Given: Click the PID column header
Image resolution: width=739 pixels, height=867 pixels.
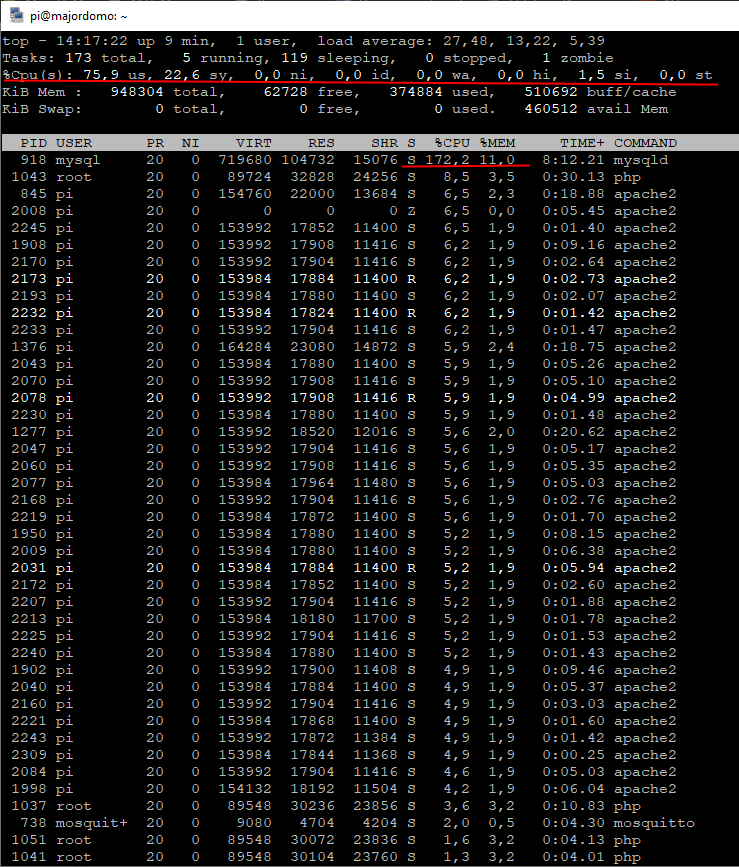Looking at the screenshot, I should point(33,143).
